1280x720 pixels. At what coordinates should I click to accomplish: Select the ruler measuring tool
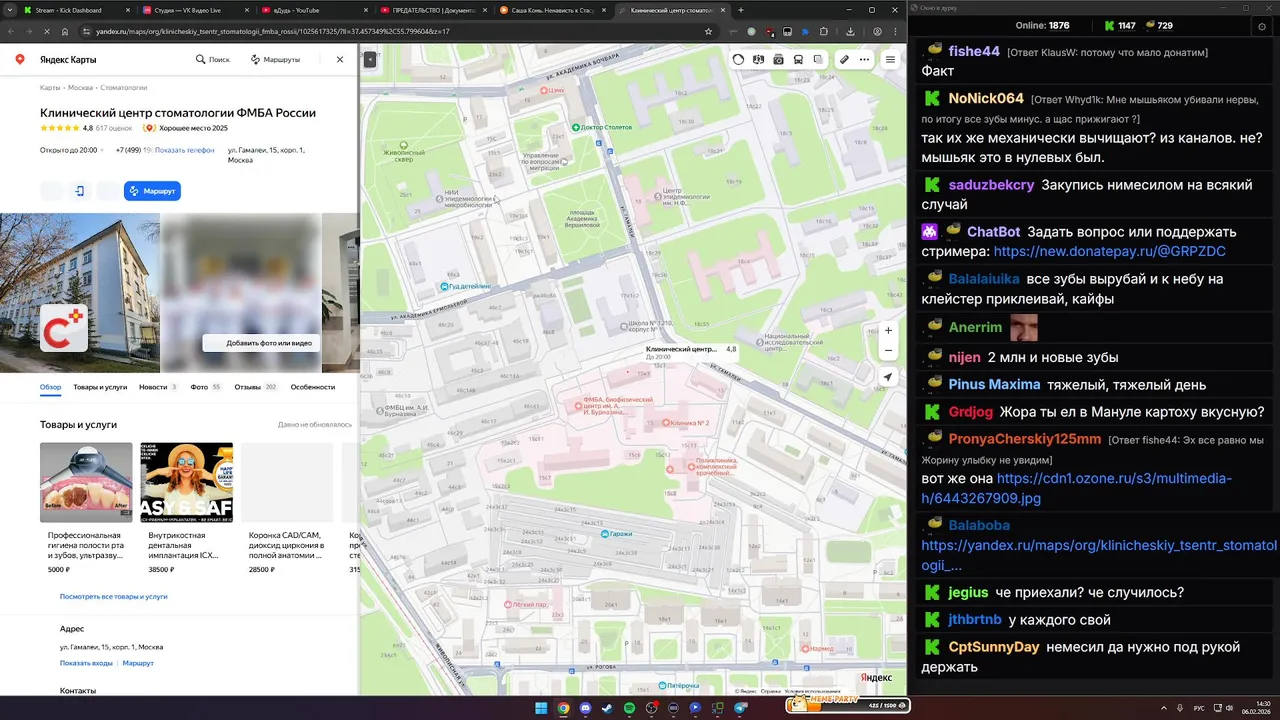844,59
